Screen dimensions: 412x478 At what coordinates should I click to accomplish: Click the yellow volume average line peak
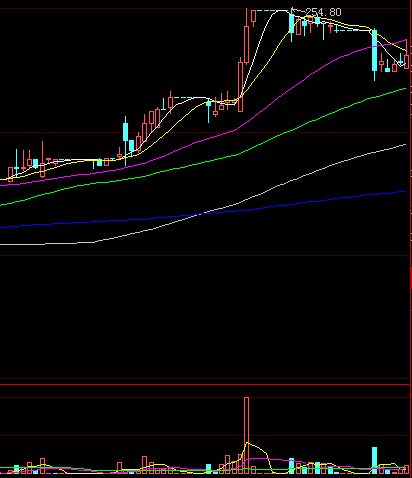pos(247,443)
